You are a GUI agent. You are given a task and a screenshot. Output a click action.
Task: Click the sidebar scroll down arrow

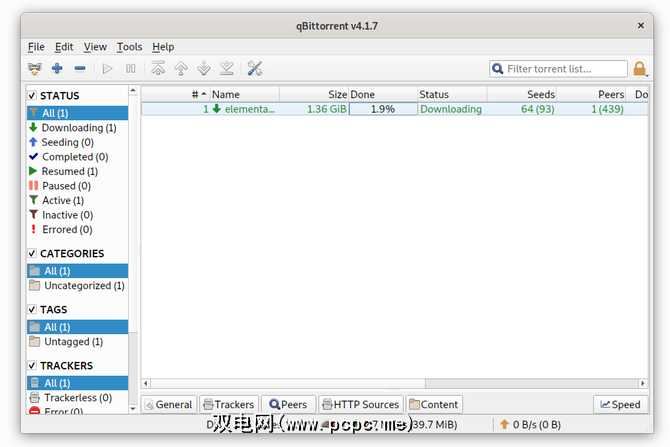133,409
